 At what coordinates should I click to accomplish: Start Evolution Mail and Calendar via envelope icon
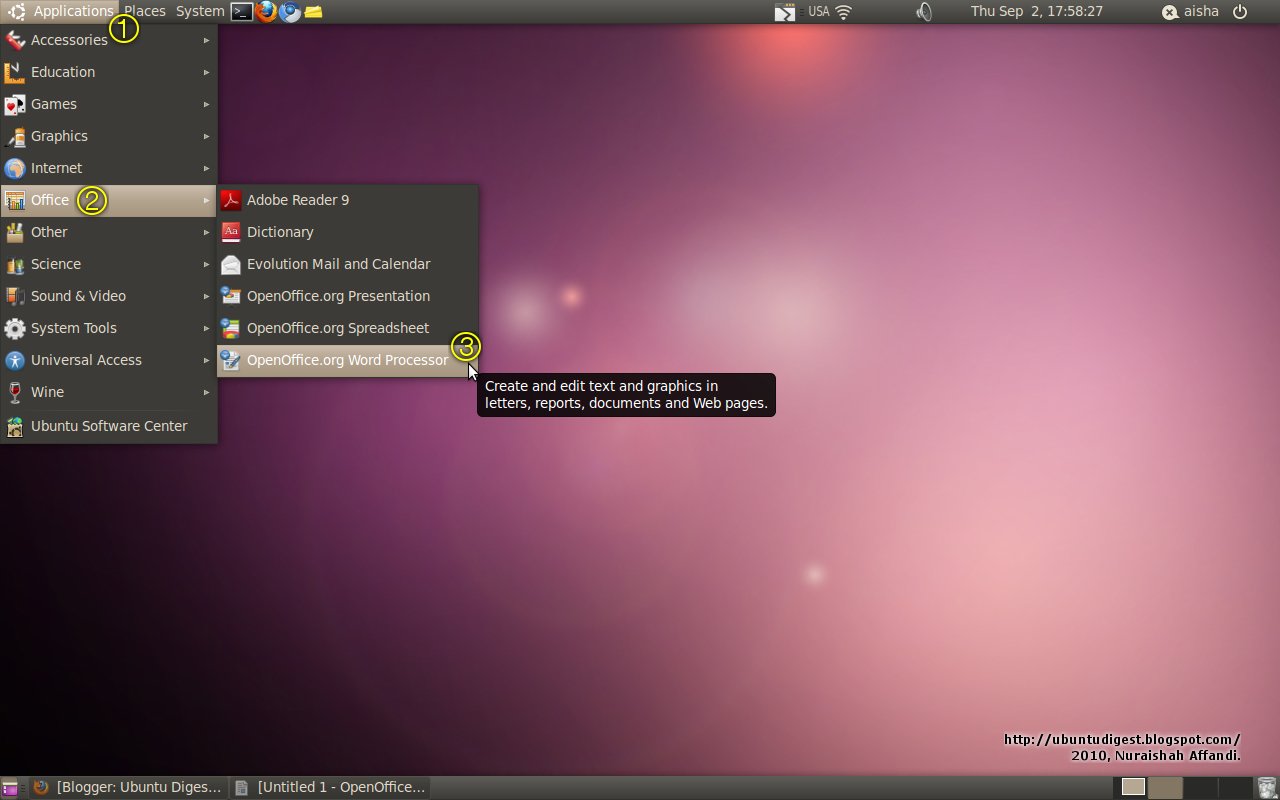click(231, 264)
